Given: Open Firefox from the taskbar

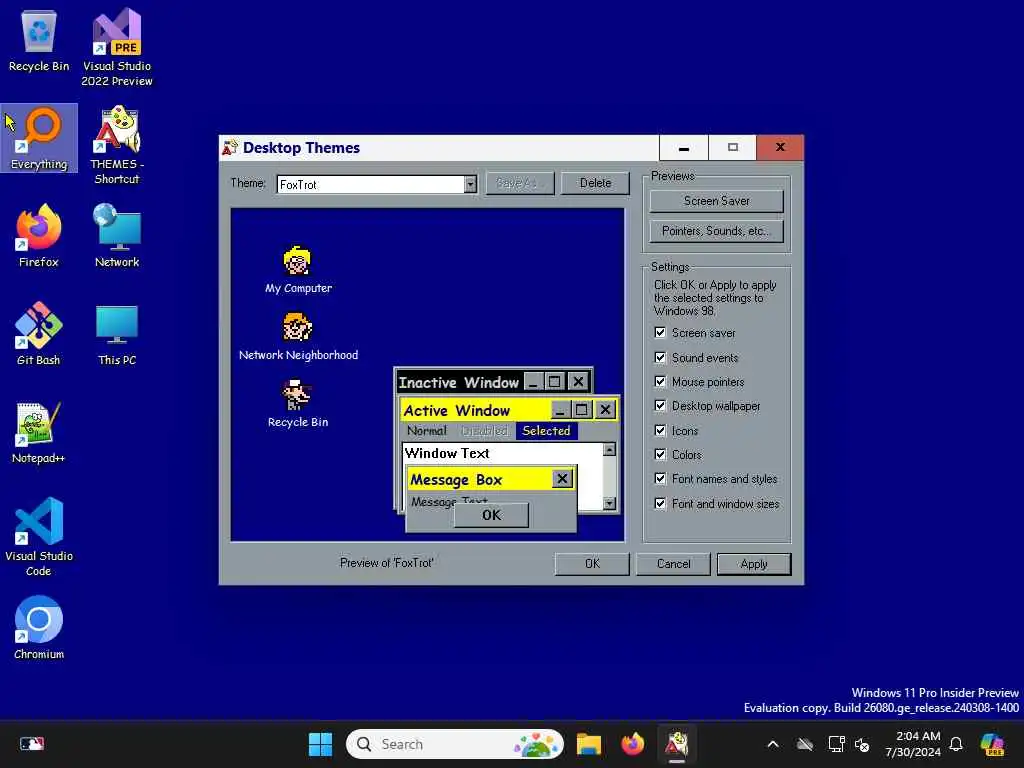Looking at the screenshot, I should (632, 744).
